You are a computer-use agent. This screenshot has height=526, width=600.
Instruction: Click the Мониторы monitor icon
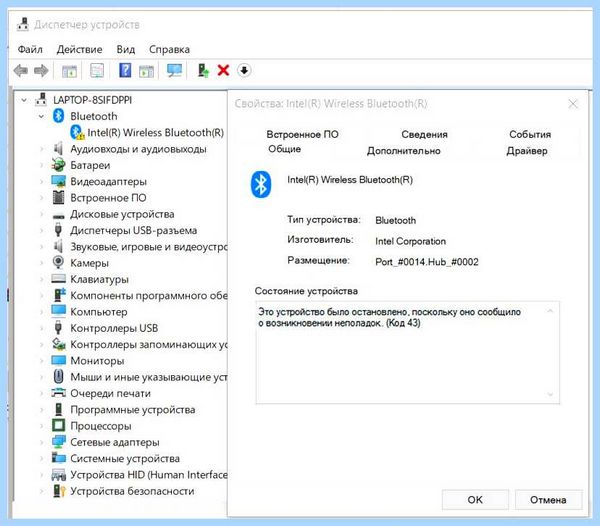58,360
